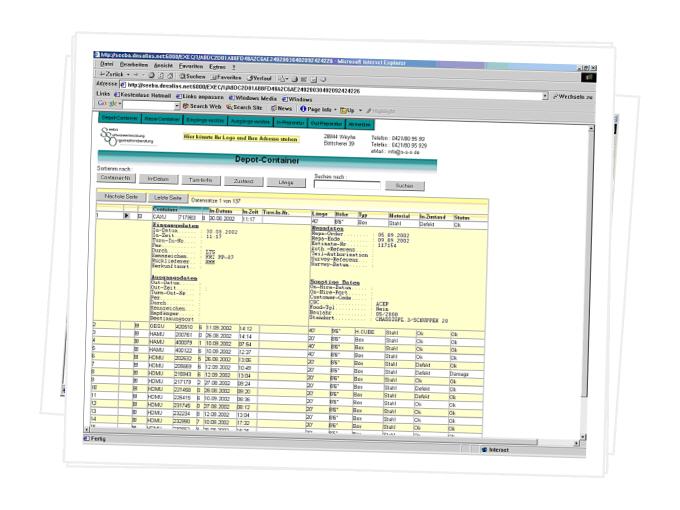The width and height of the screenshot is (680, 510).
Task: Open the Favoriten toolbar button
Action: (x=228, y=75)
